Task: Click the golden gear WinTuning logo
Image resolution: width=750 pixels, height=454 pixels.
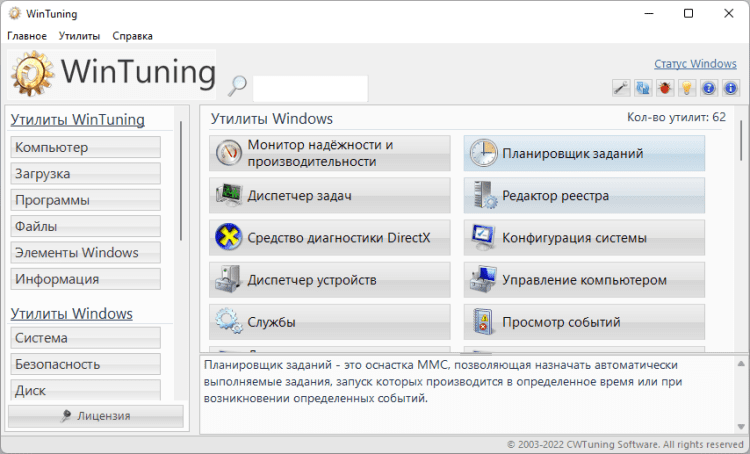Action: pyautogui.click(x=32, y=74)
